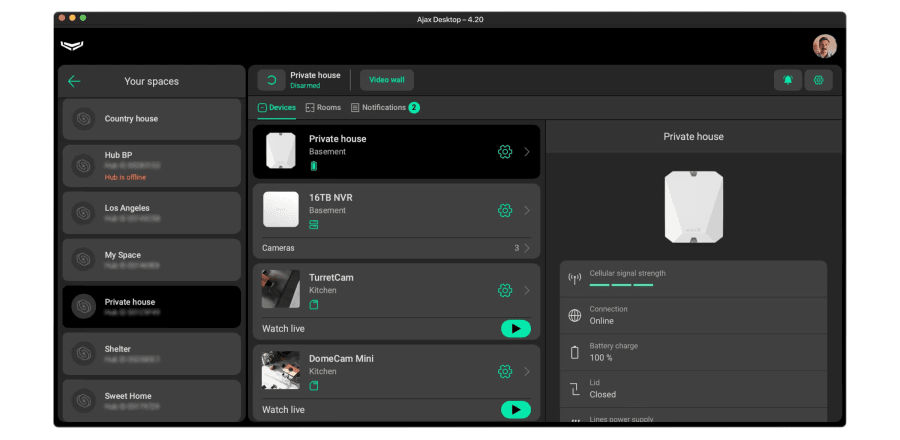Open the user profile avatar
Viewport: 900px width, 440px height.
tap(824, 46)
